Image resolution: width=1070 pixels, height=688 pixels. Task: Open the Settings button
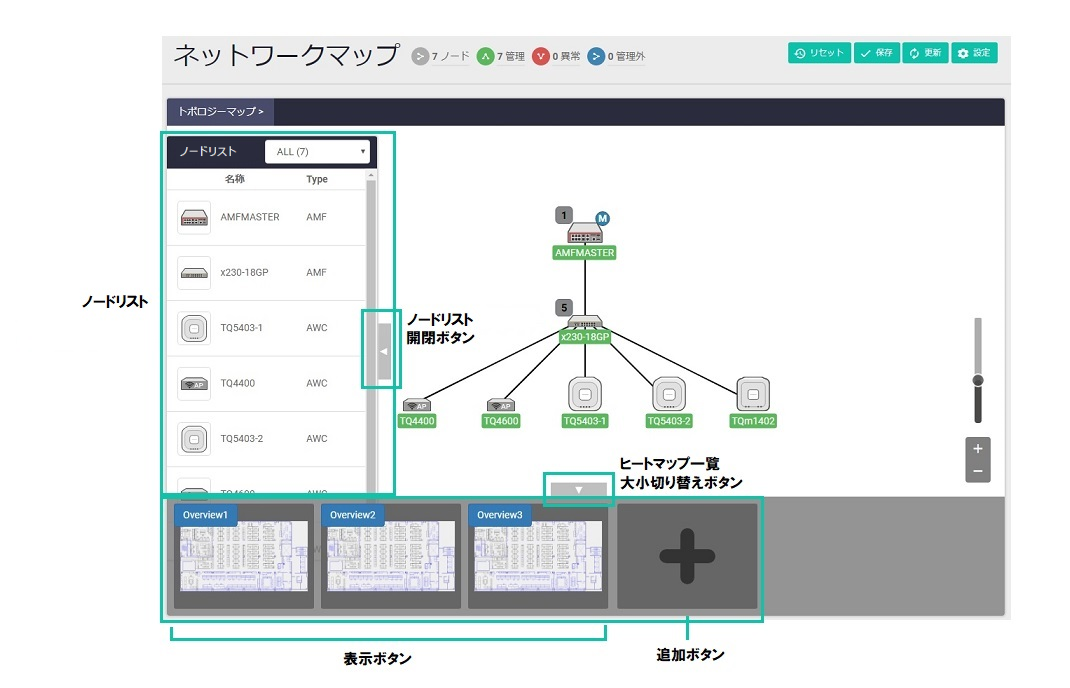(974, 53)
